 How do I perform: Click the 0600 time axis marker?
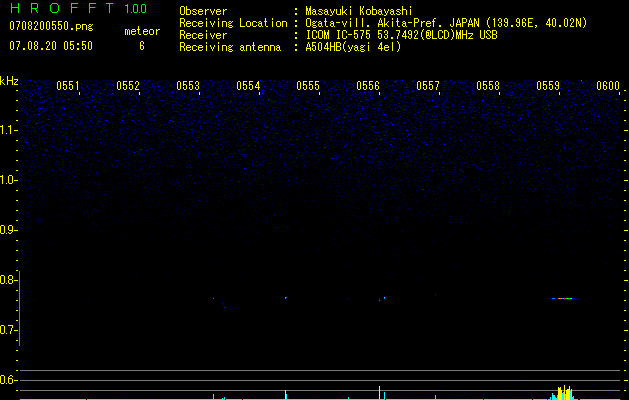[x=608, y=86]
